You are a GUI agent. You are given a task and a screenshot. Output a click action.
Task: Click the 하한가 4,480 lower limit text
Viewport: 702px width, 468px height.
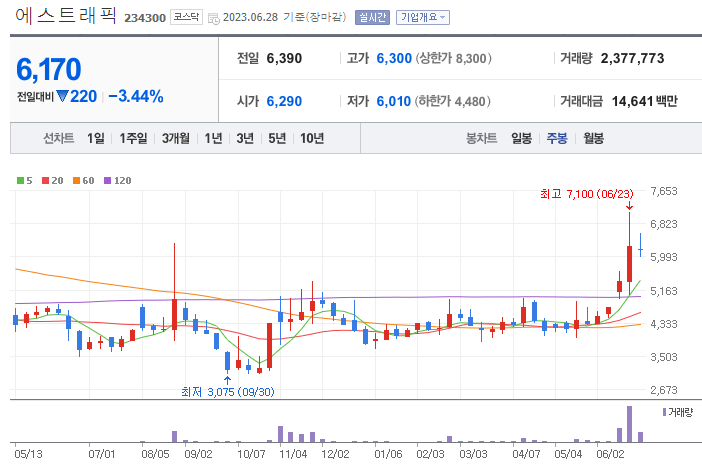453,101
